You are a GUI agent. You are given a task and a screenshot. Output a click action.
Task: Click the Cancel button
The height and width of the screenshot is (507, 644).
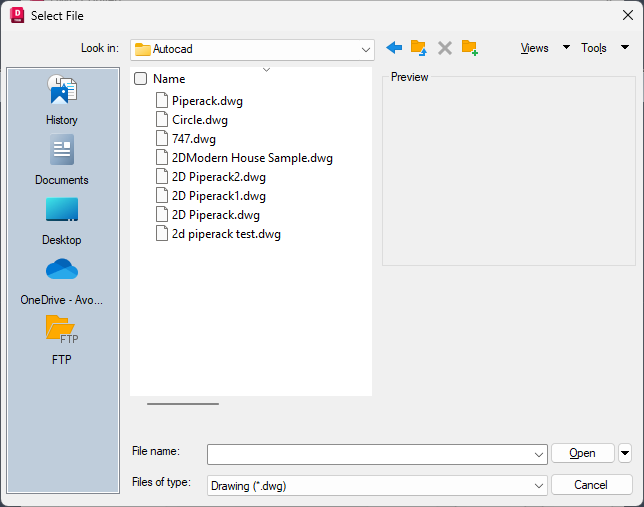tap(591, 485)
